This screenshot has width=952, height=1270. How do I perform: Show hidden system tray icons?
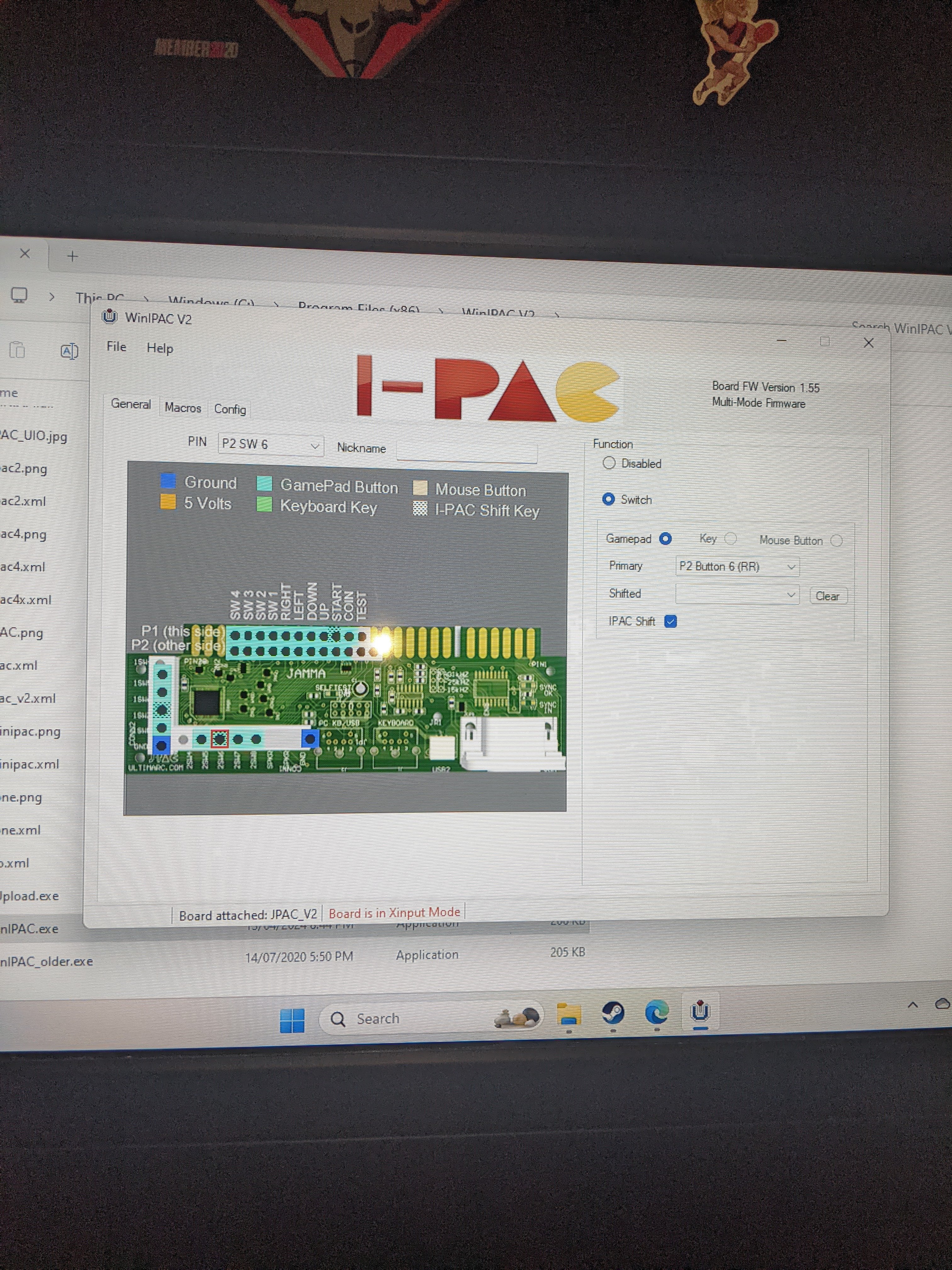tap(912, 1005)
